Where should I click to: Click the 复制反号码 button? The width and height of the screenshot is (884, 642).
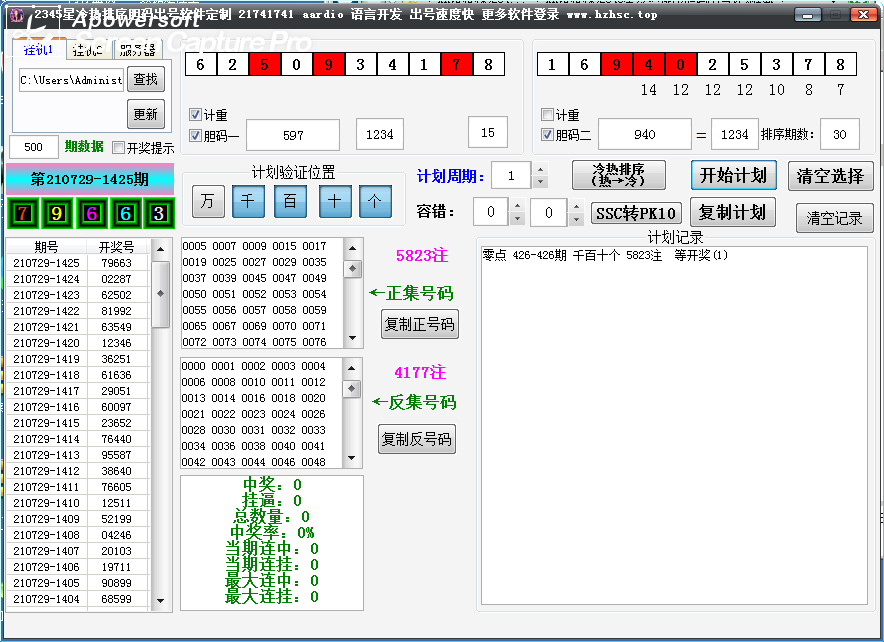pos(417,439)
